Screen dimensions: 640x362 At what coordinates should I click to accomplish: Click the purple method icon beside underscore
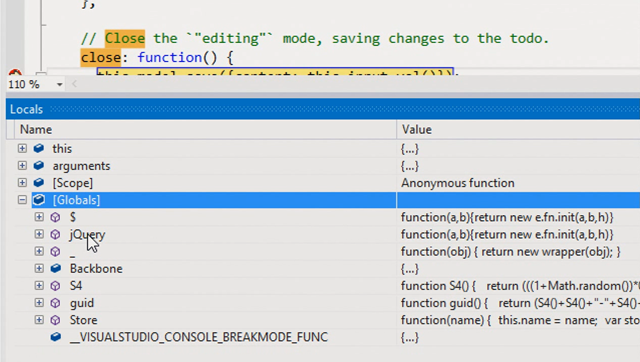56,251
